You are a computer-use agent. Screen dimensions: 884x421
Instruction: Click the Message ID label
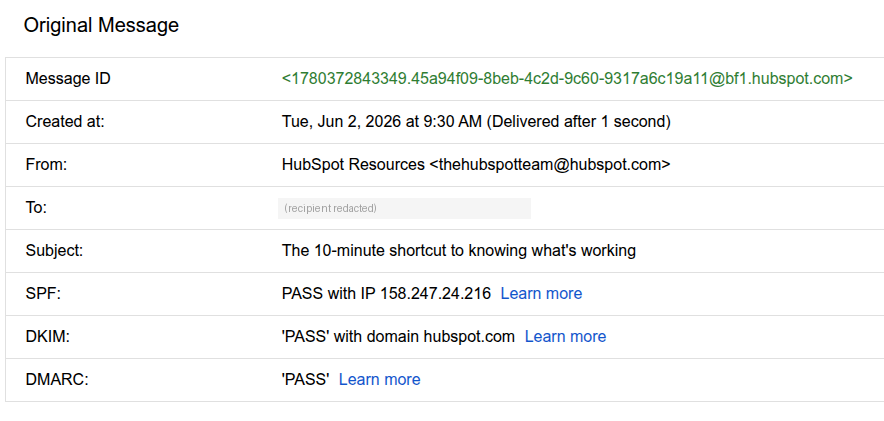click(68, 79)
